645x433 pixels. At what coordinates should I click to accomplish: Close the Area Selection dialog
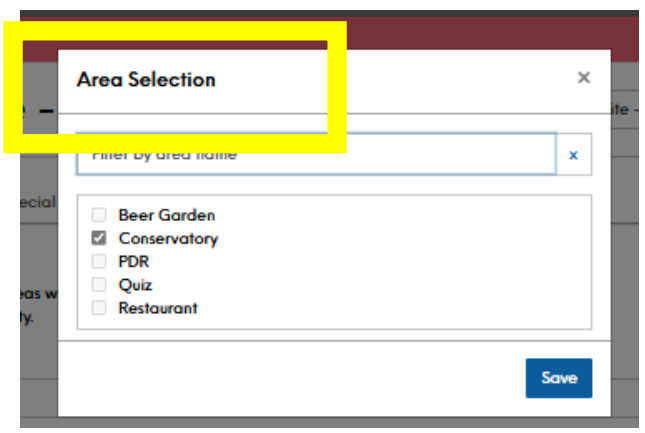point(584,78)
